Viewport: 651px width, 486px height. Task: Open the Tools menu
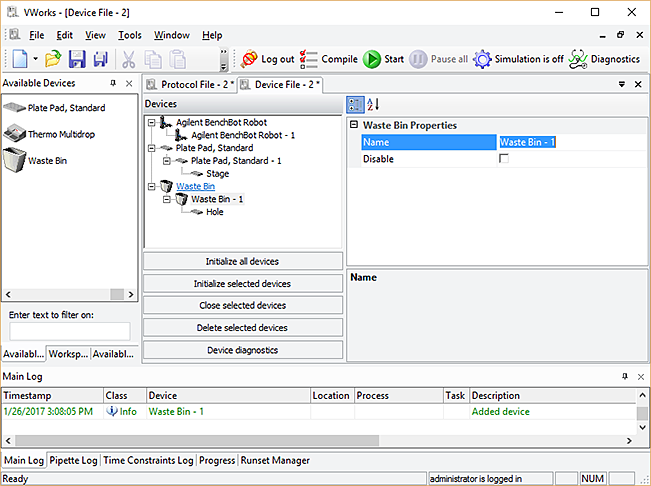pyautogui.click(x=130, y=35)
